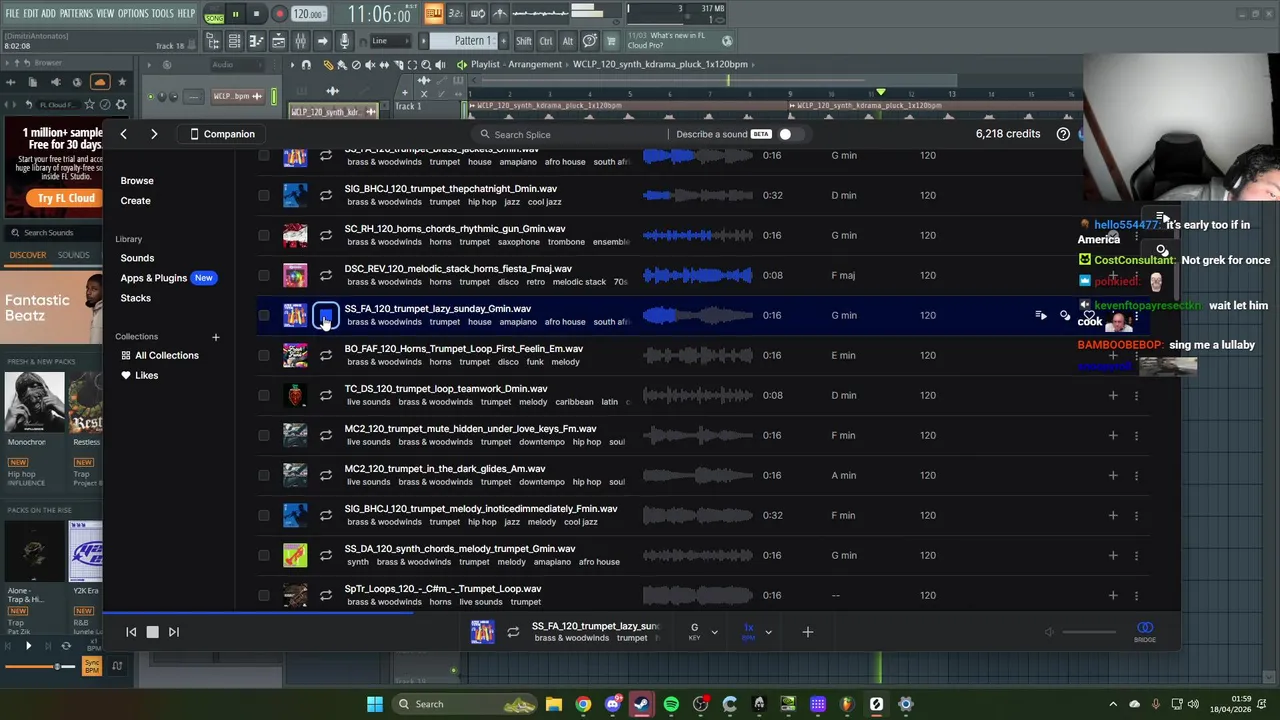Open more options for SS_DA_120_synth_chords_melody_trumpet
This screenshot has height=720, width=1280.
coord(1136,555)
